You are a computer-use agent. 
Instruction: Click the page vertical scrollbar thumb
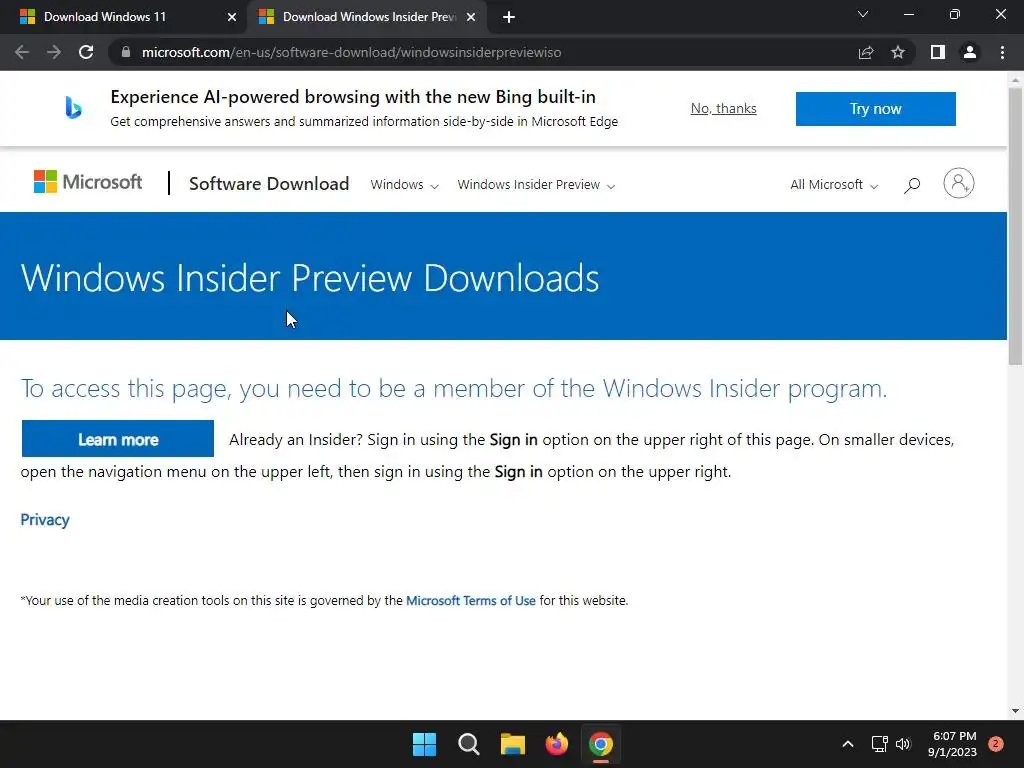click(x=1015, y=225)
